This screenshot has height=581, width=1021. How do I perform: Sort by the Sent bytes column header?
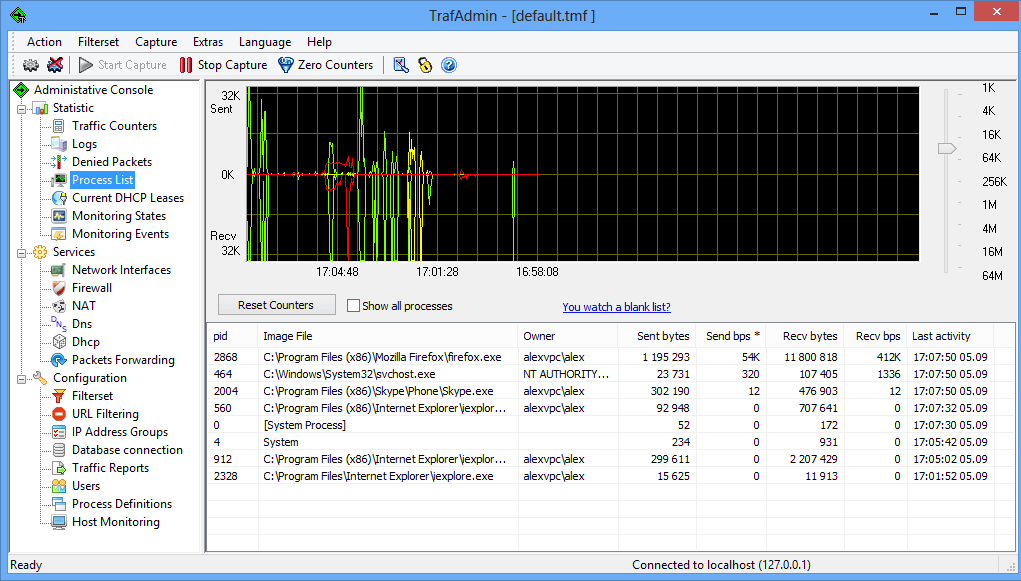[656, 336]
